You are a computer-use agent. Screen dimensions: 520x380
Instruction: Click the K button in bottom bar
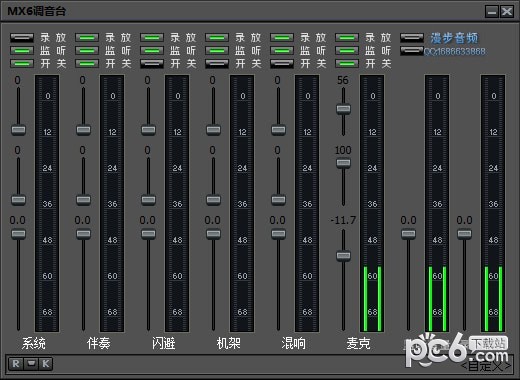pos(46,363)
